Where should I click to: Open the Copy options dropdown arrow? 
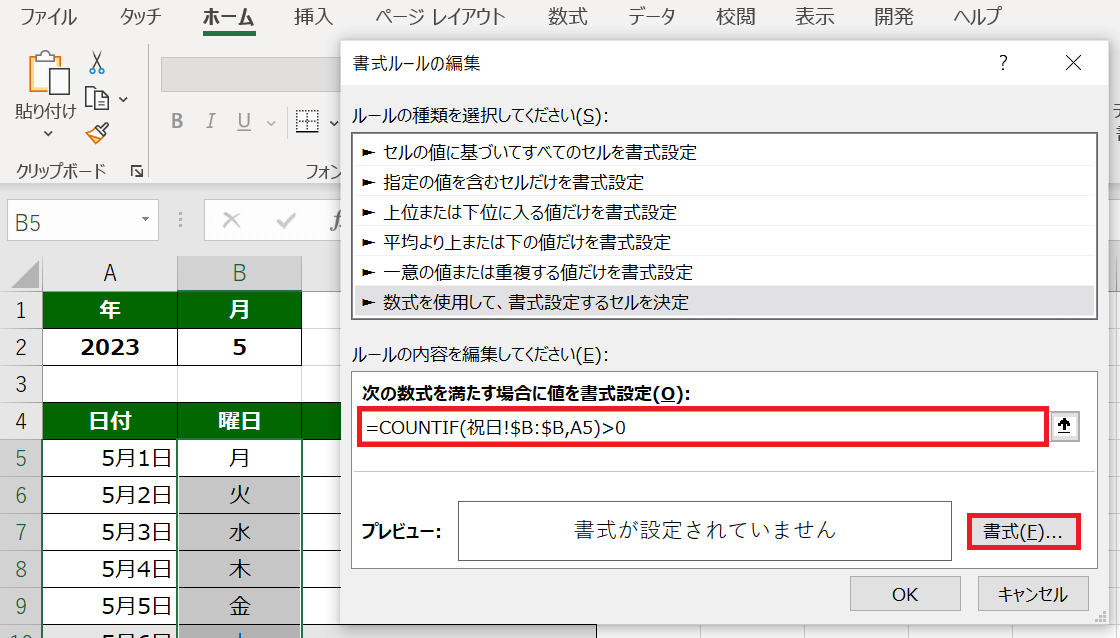pyautogui.click(x=123, y=99)
